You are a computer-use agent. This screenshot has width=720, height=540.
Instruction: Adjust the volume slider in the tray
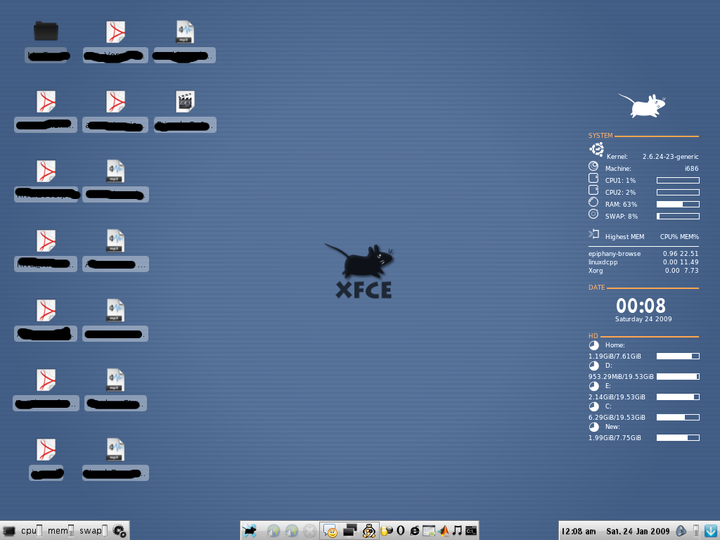point(696,531)
